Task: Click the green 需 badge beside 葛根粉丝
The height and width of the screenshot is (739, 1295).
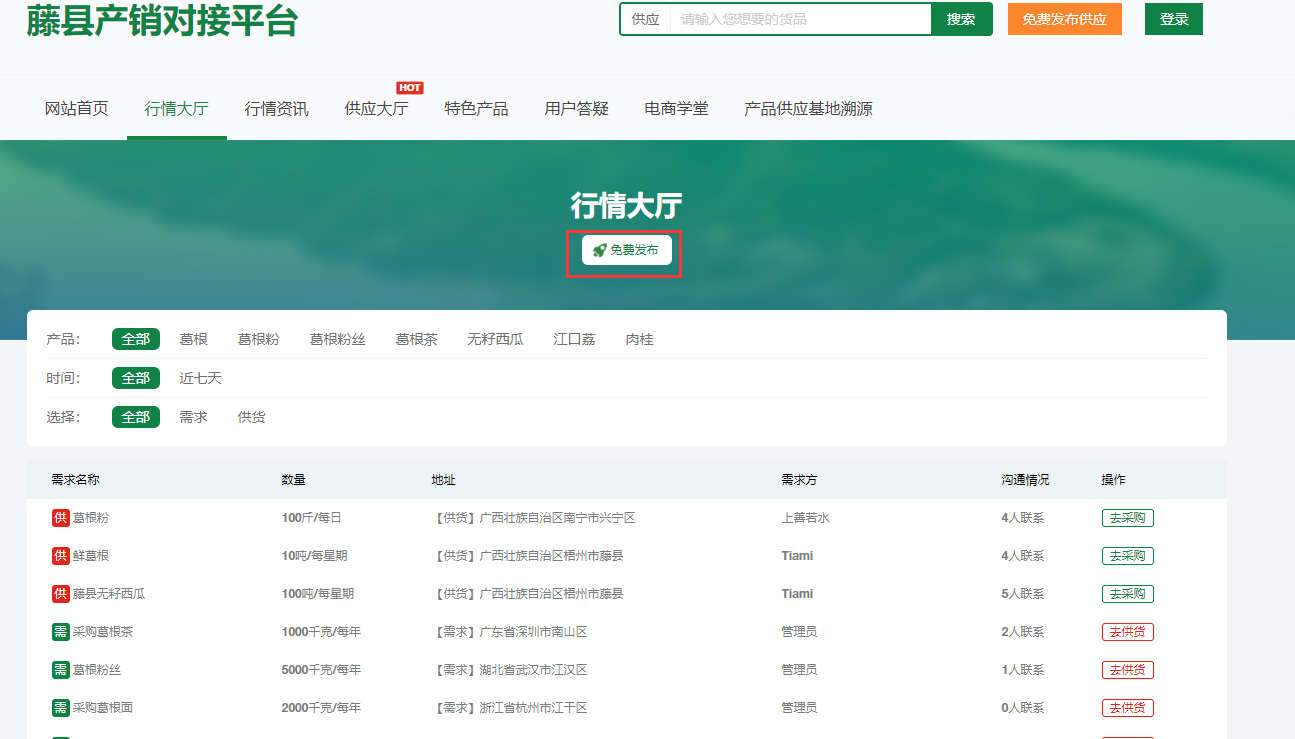Action: coord(60,670)
